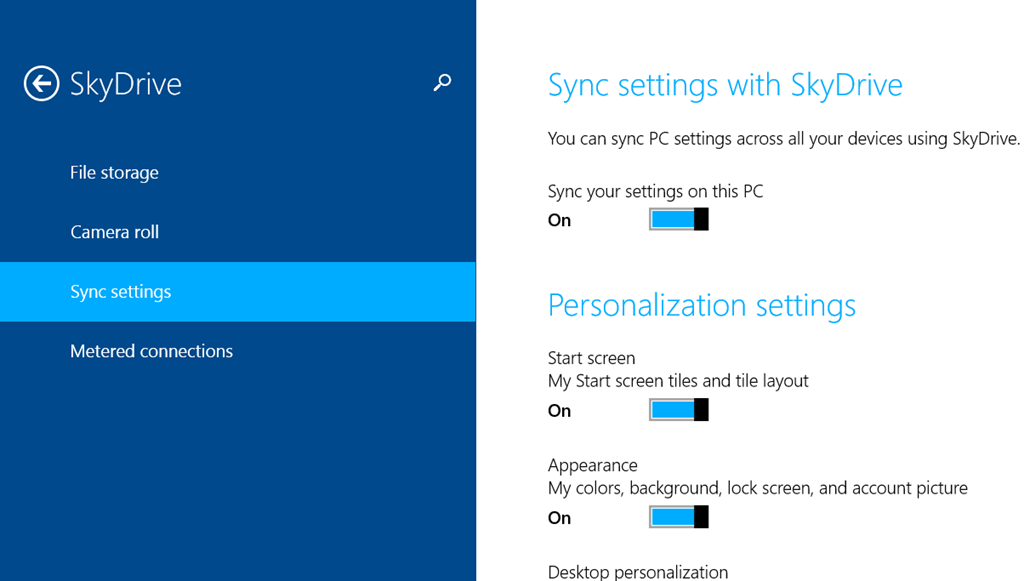The height and width of the screenshot is (581, 1024).
Task: Click the Appearance setting label
Action: [x=592, y=465]
